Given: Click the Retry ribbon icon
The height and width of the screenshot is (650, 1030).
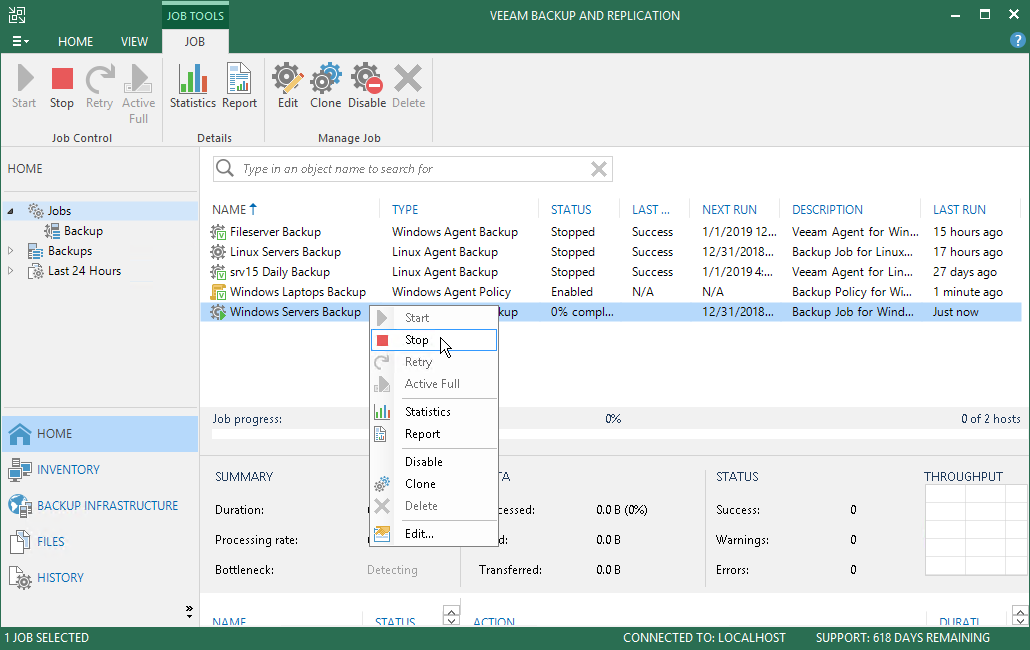Looking at the screenshot, I should (99, 87).
